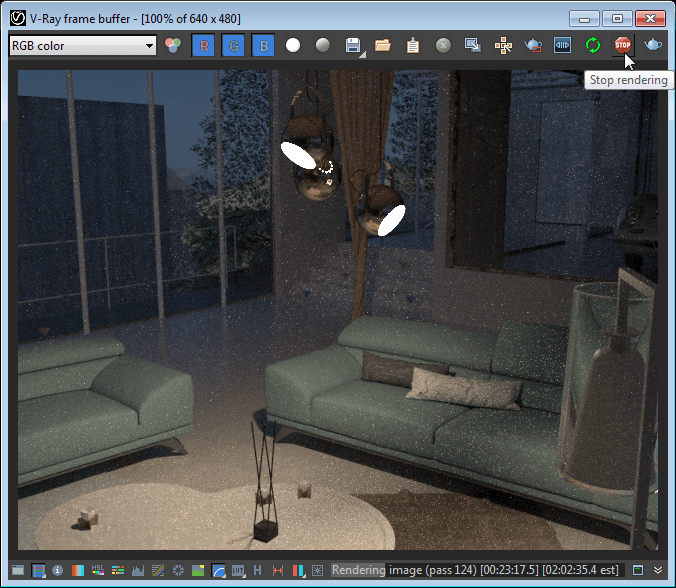The width and height of the screenshot is (676, 588).
Task: Toggle the green channel G button
Action: tap(234, 45)
